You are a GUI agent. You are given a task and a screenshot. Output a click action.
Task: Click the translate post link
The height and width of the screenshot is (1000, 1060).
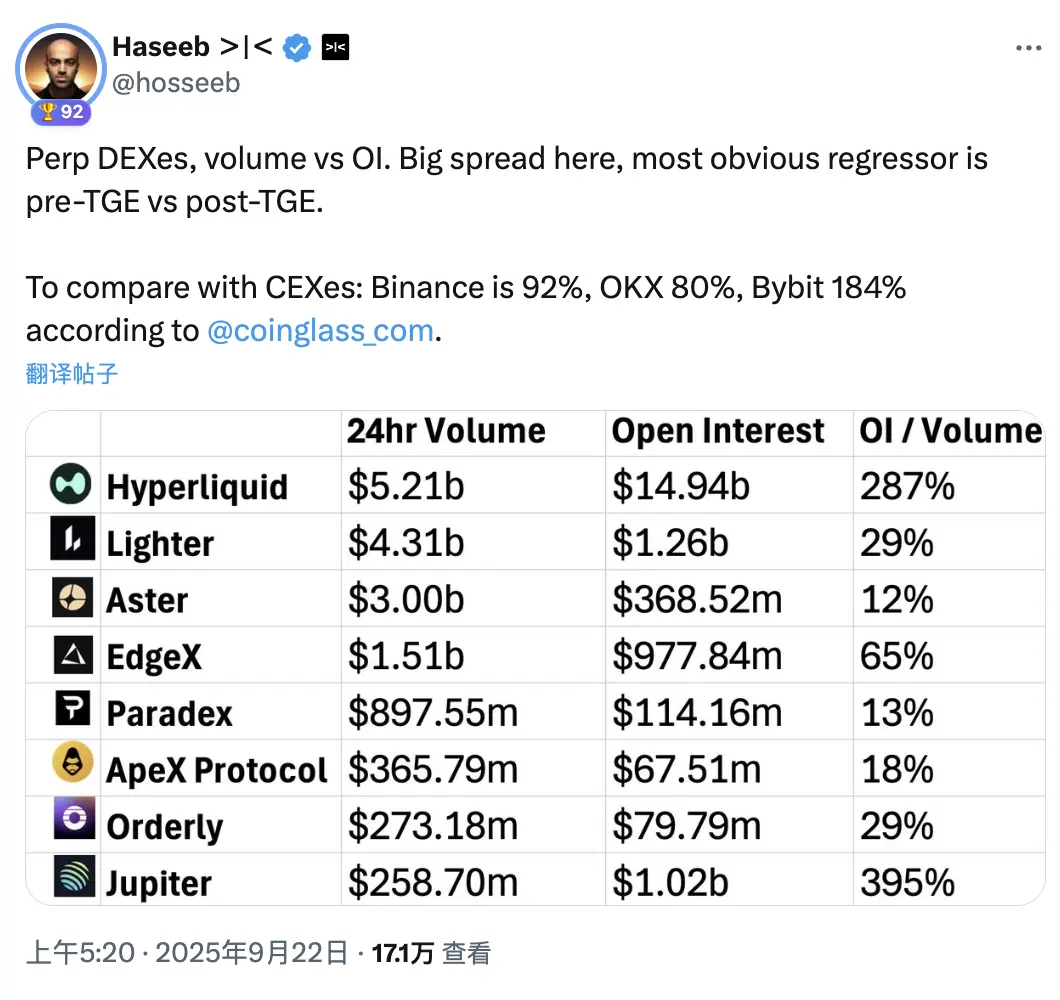[x=72, y=374]
